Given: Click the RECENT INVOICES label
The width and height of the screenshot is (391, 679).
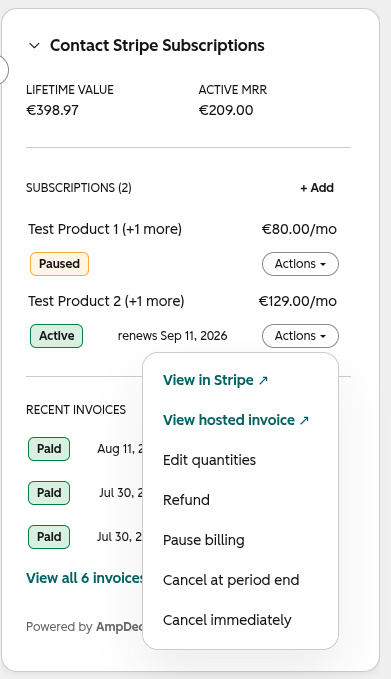Looking at the screenshot, I should [76, 410].
